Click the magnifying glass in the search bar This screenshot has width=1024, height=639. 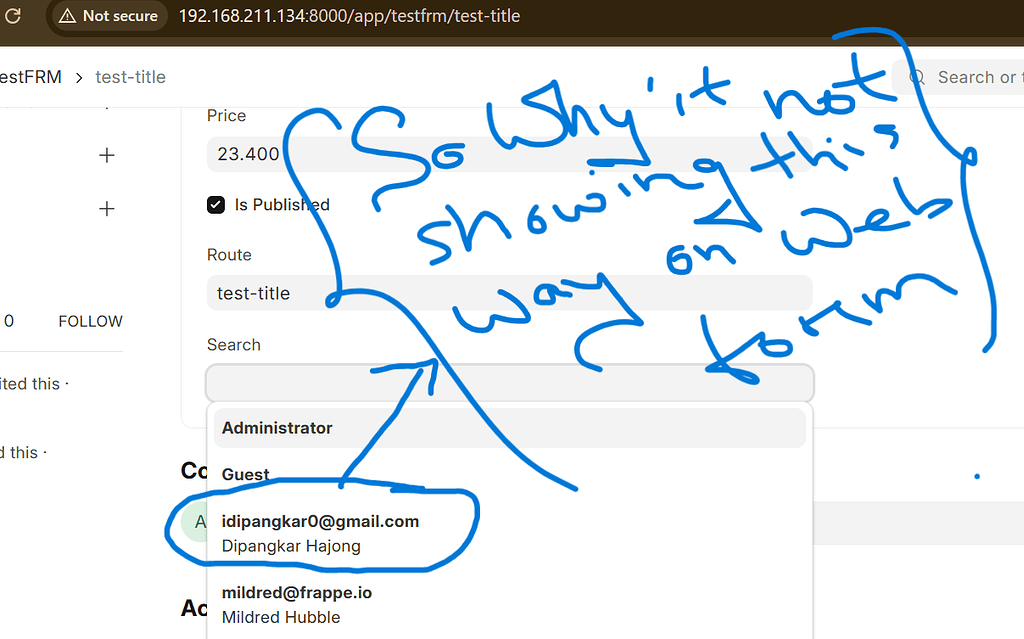916,77
